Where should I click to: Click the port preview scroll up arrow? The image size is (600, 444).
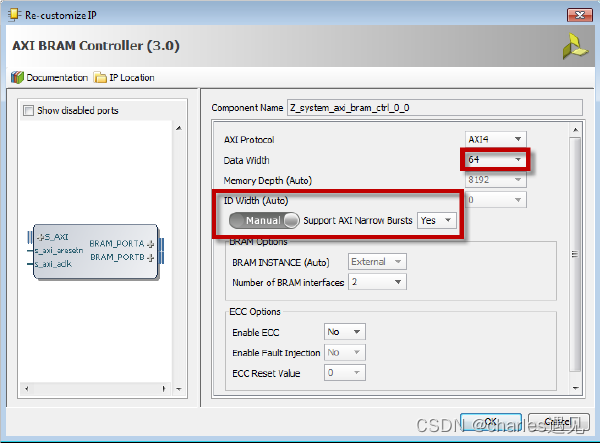[x=179, y=128]
